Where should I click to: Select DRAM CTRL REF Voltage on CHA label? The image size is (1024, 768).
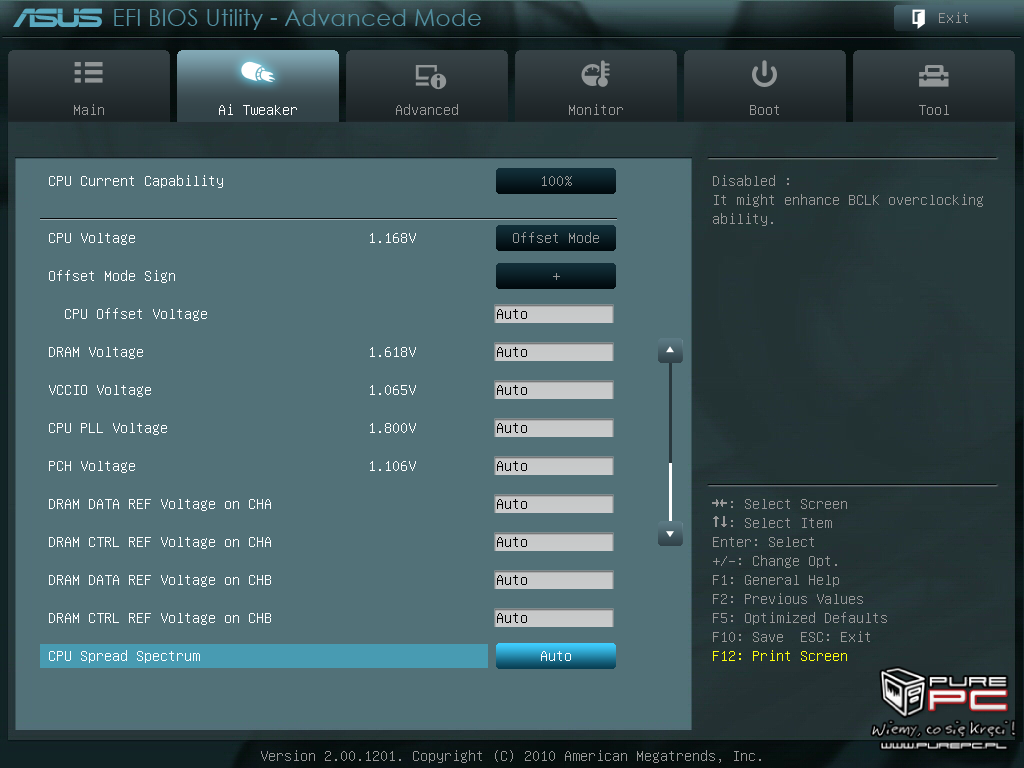[x=159, y=542]
